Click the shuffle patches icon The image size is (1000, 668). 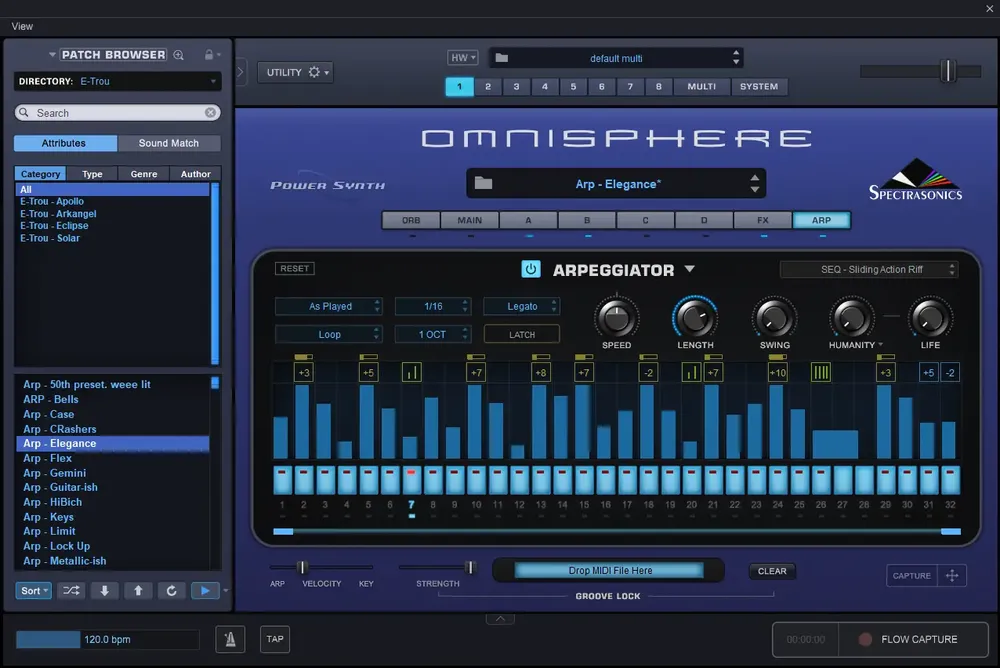point(71,591)
